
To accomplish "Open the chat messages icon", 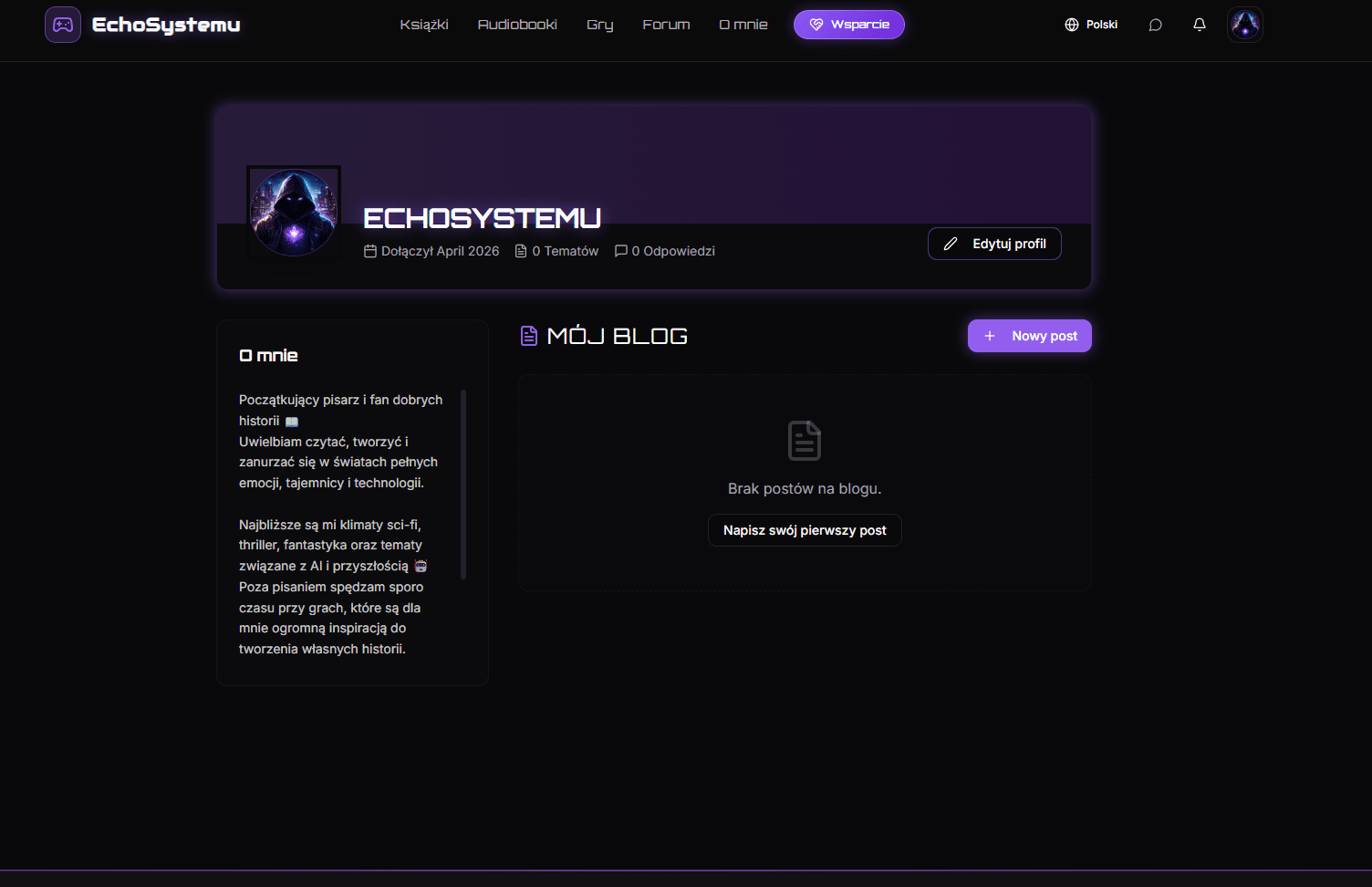I will coord(1155,25).
